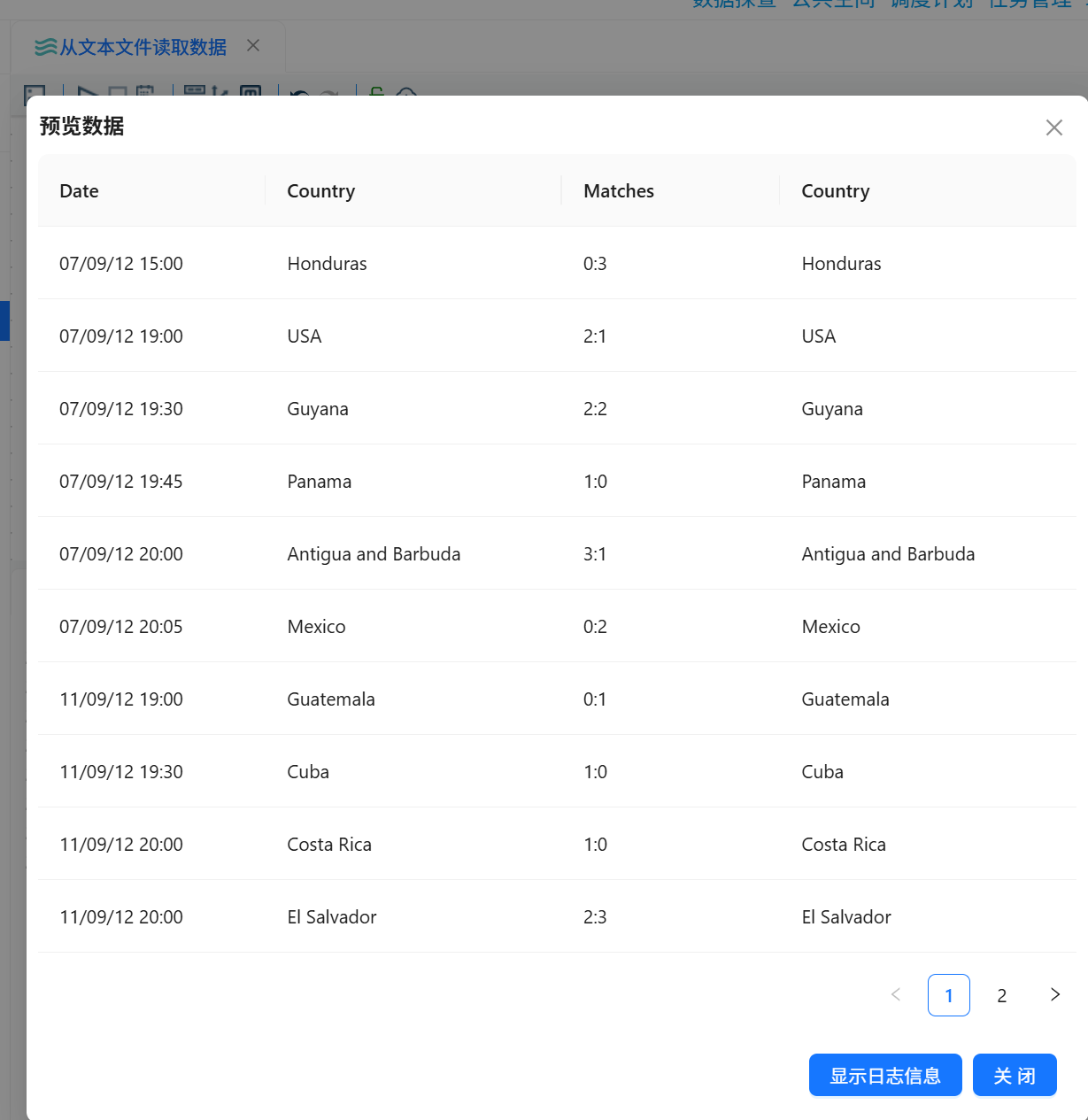Select the date 07/09/12 20:05
This screenshot has width=1088, height=1120.
[121, 627]
